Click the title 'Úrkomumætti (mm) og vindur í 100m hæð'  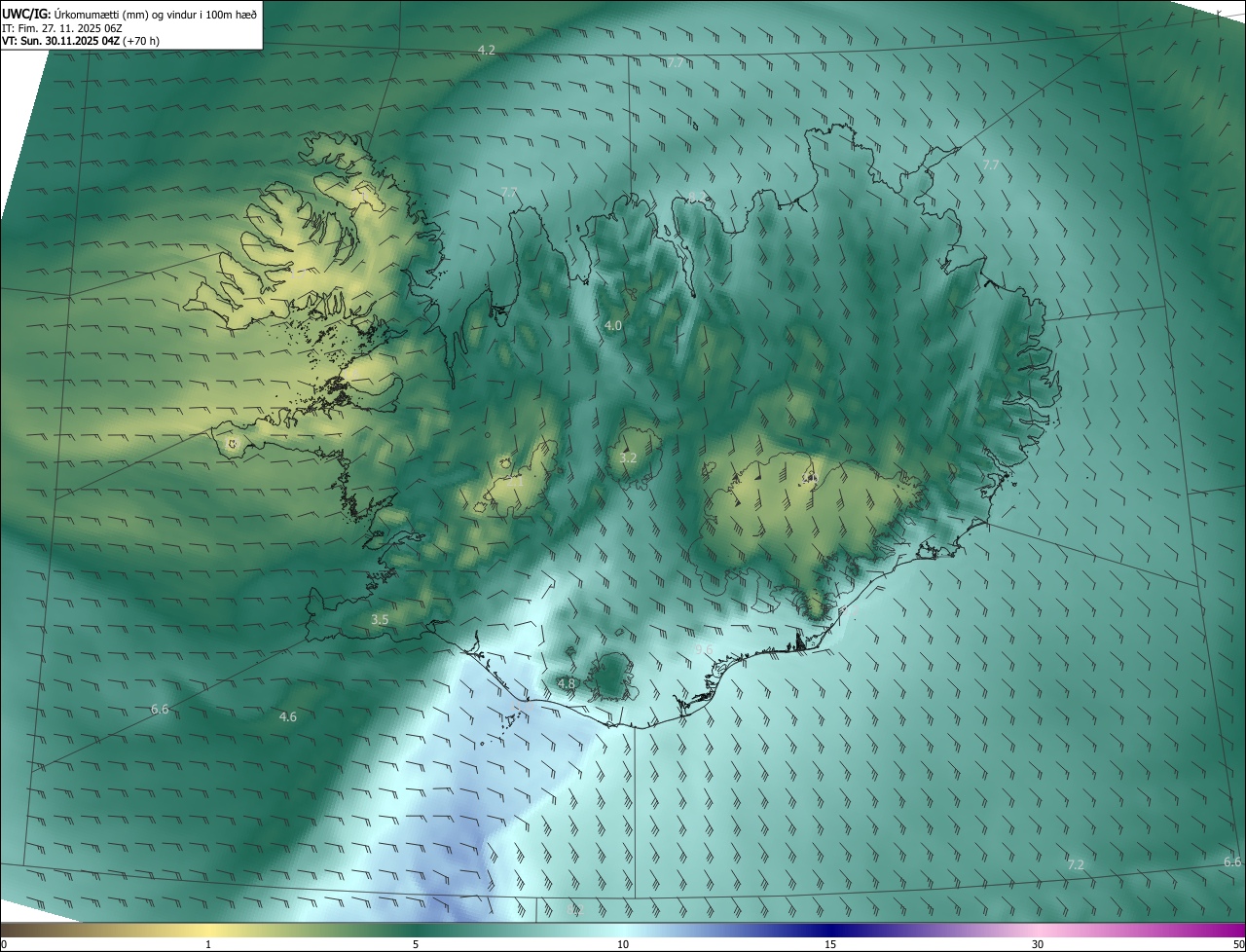pyautogui.click(x=156, y=14)
